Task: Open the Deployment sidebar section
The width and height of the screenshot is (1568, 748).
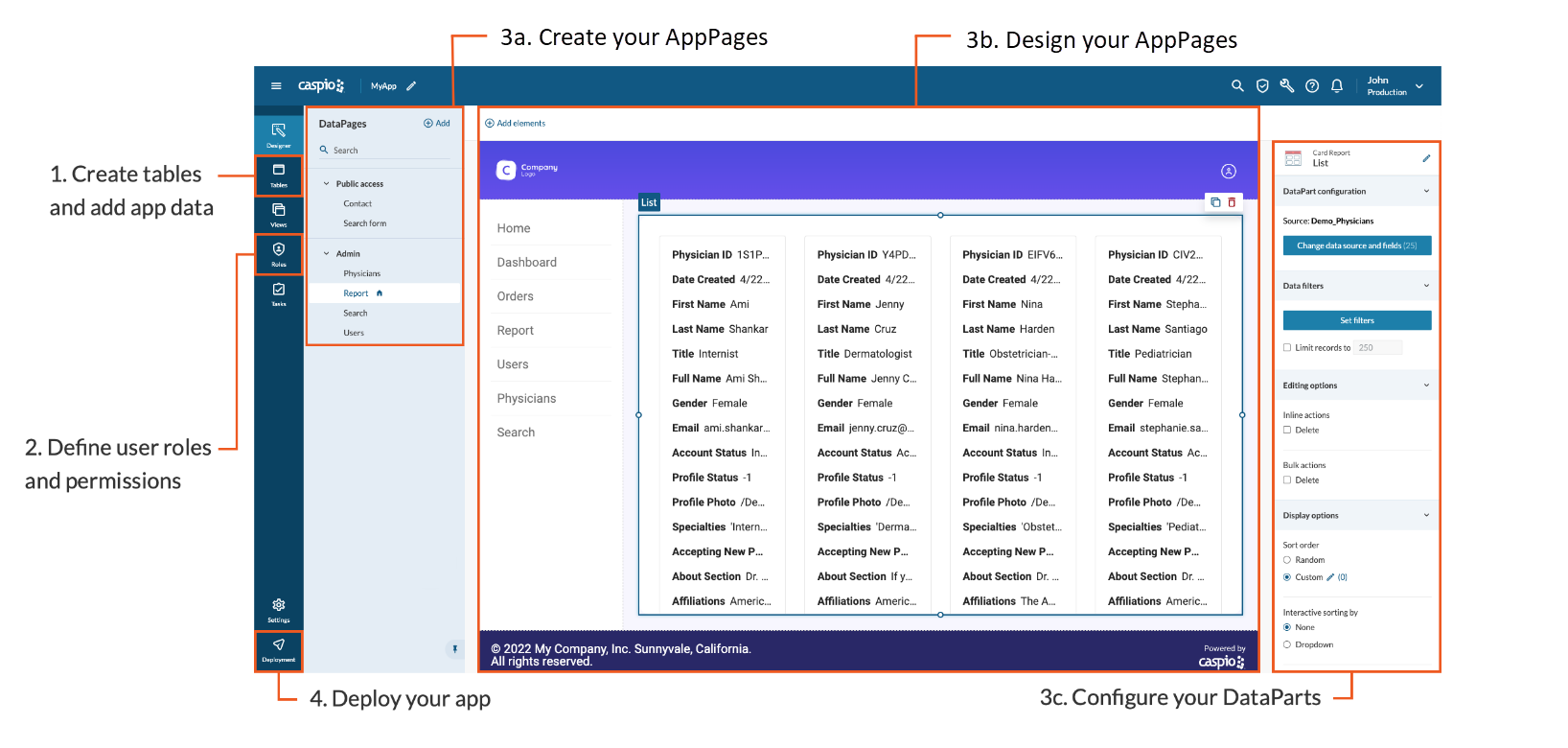Action: [x=279, y=650]
